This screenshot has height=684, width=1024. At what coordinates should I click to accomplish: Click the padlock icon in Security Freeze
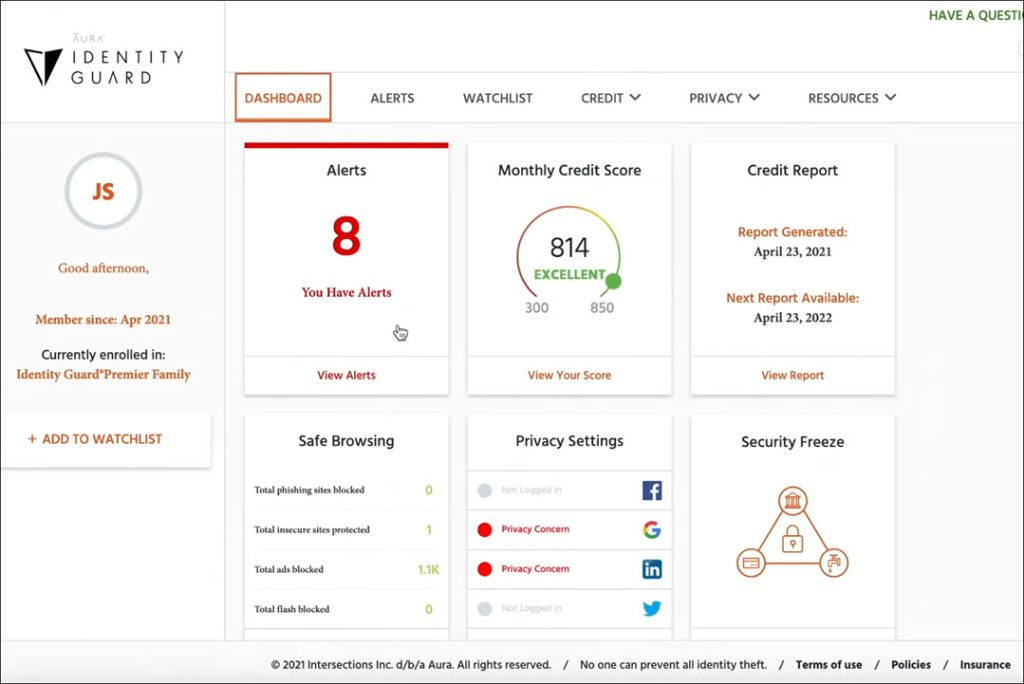click(792, 540)
